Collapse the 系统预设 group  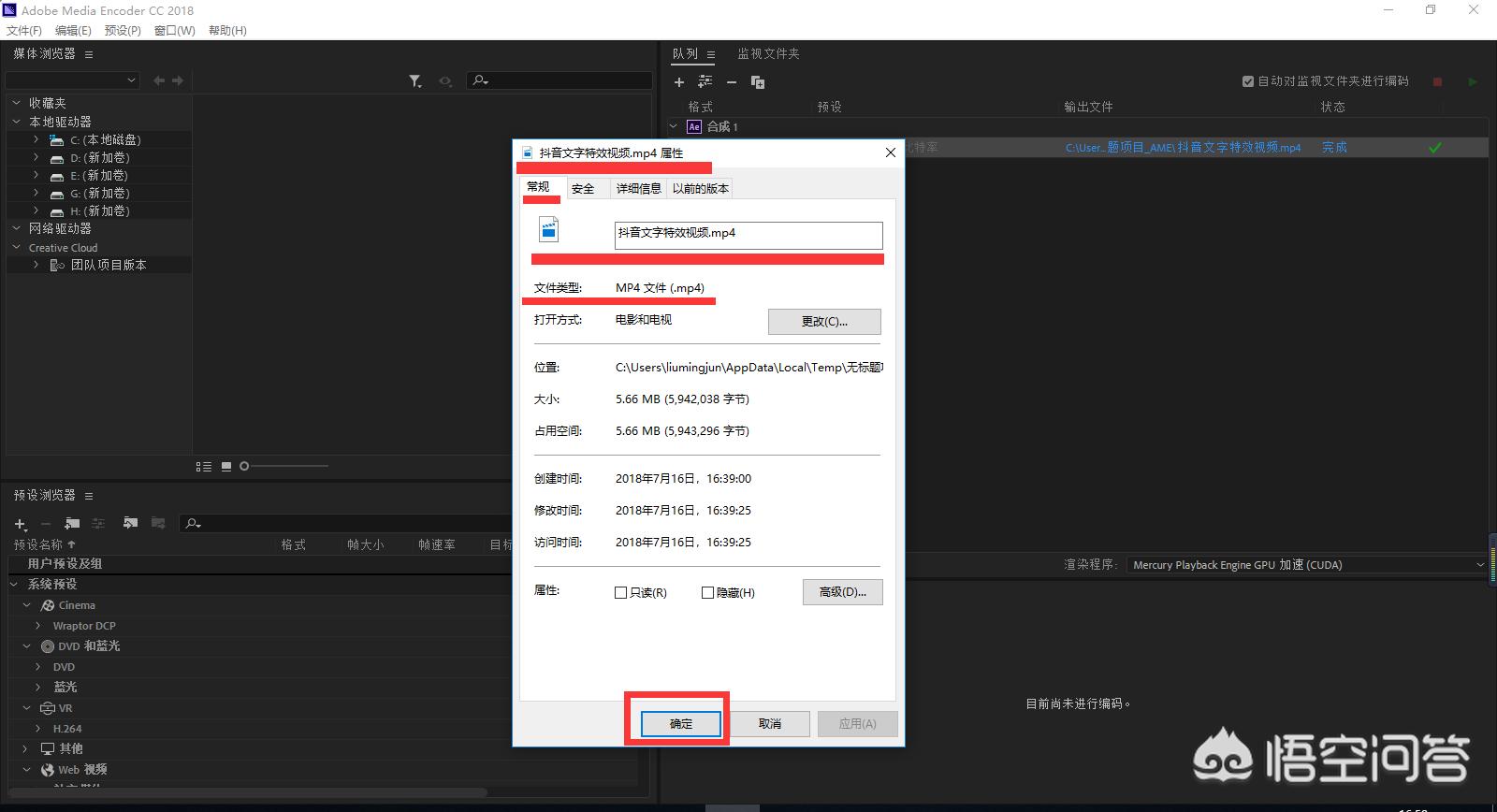pyautogui.click(x=15, y=584)
